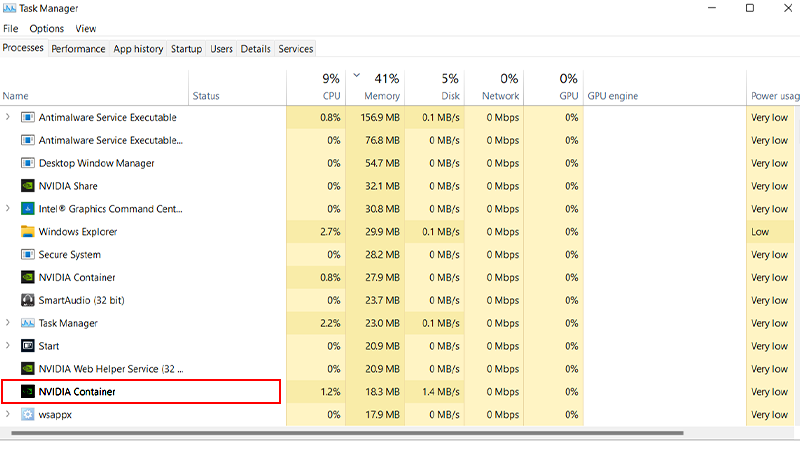Select the Desktop Window Manager process name
800x450 pixels.
coord(96,163)
